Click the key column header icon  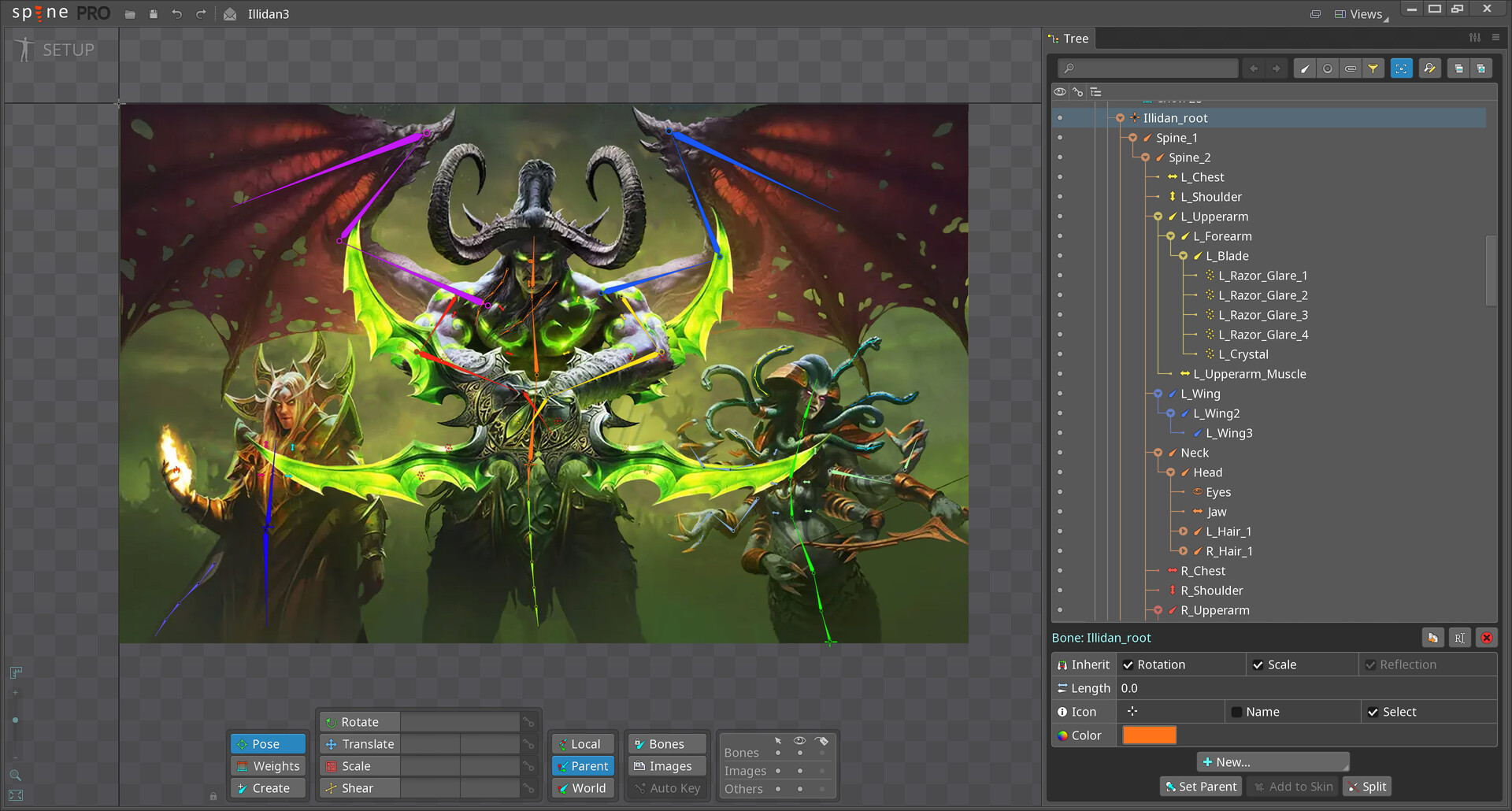tap(1078, 92)
